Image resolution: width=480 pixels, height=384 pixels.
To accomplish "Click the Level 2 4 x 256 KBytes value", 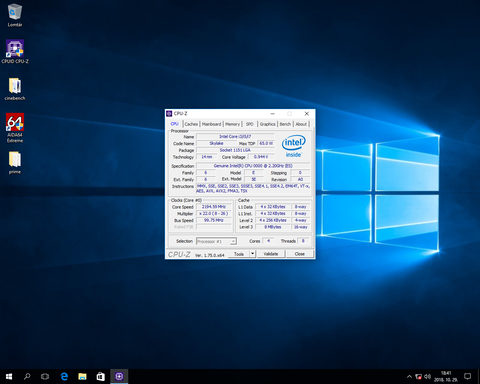I will tap(273, 220).
